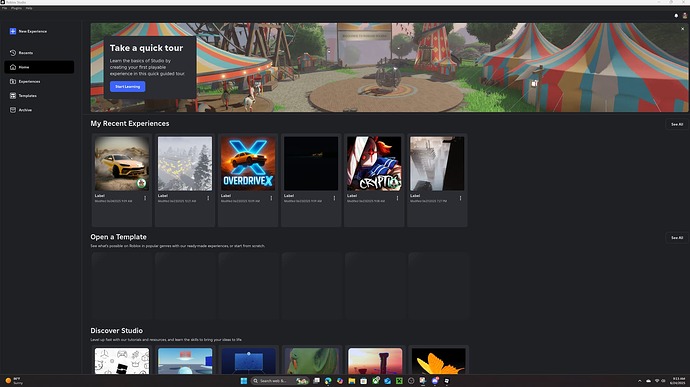Screen dimensions: 690x387
Task: Click the Start Learning button
Action: (x=128, y=86)
